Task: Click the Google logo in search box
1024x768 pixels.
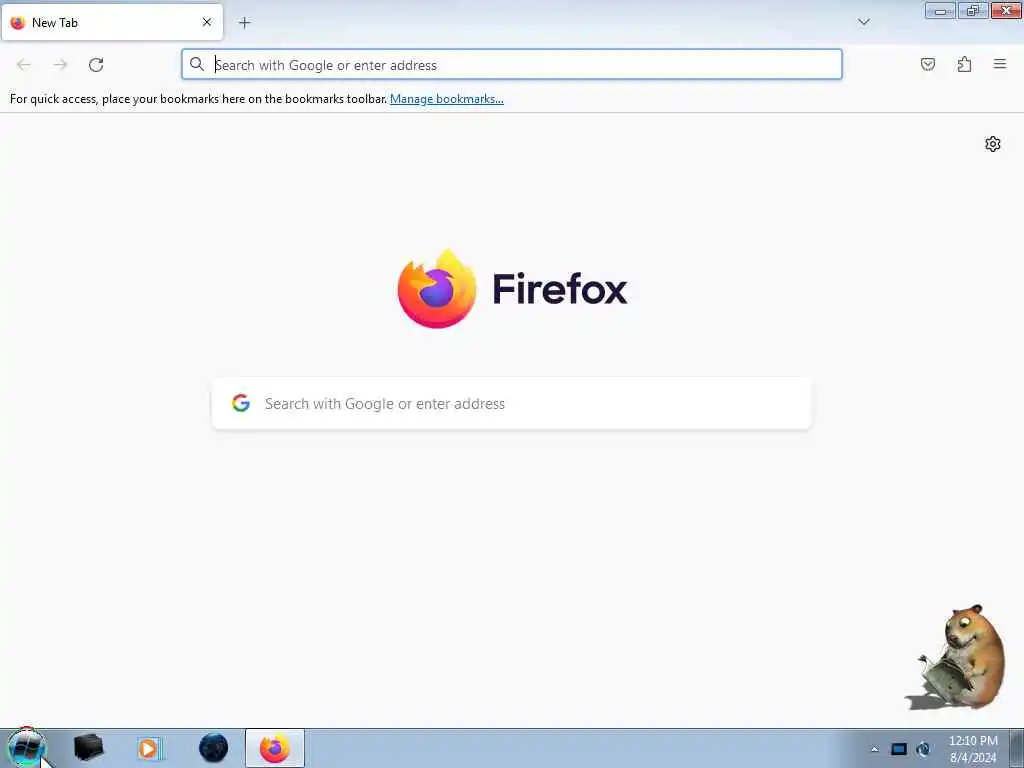Action: pos(241,403)
